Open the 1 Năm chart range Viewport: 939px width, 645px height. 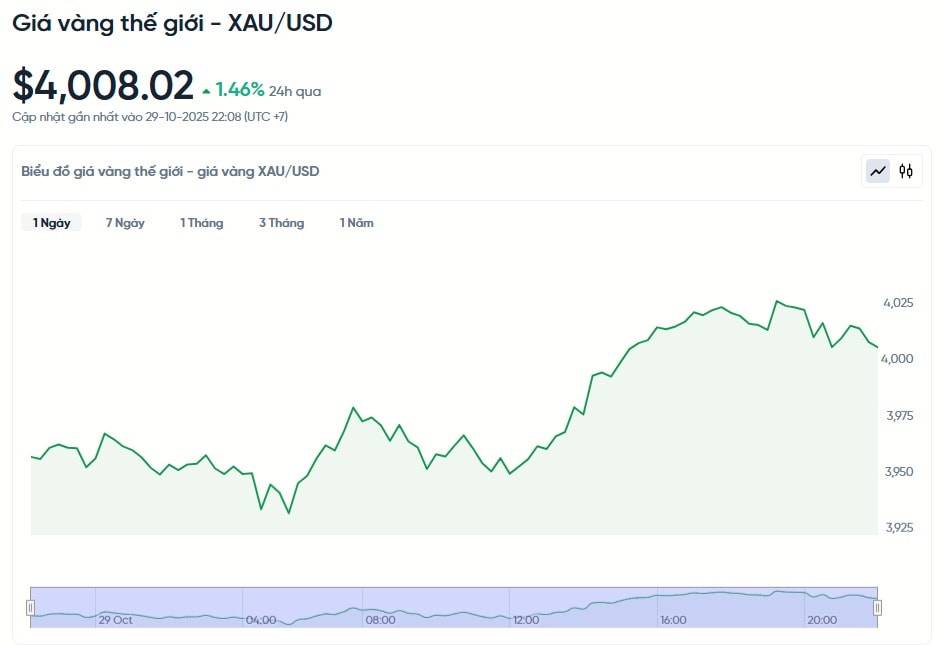(356, 223)
